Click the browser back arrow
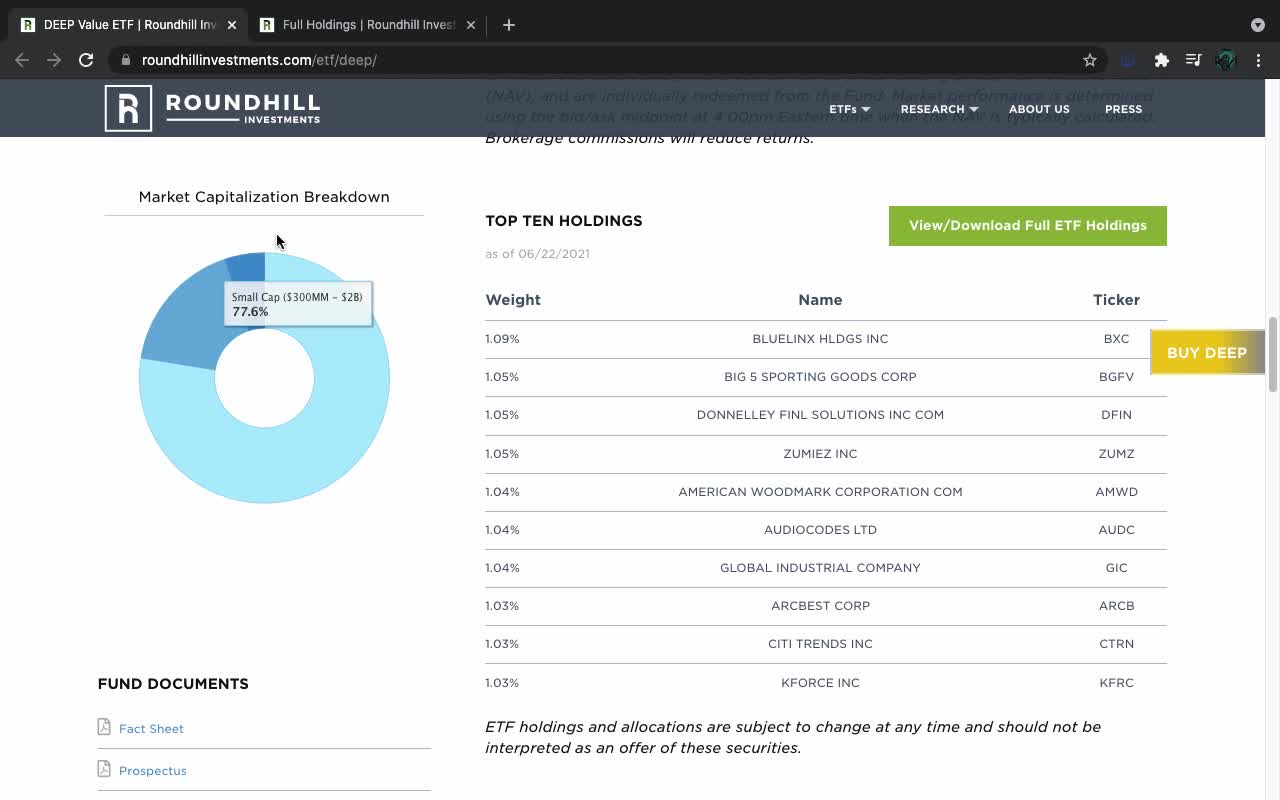 (x=22, y=60)
